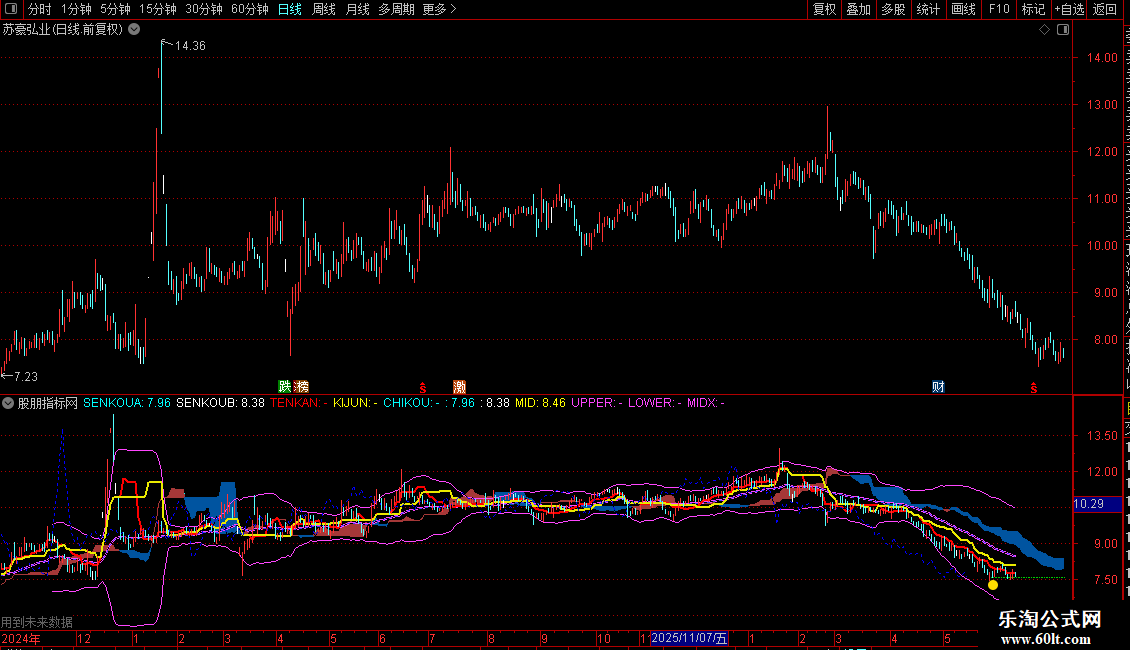Click the green 跌 event marker
1130x650 pixels.
coord(285,387)
